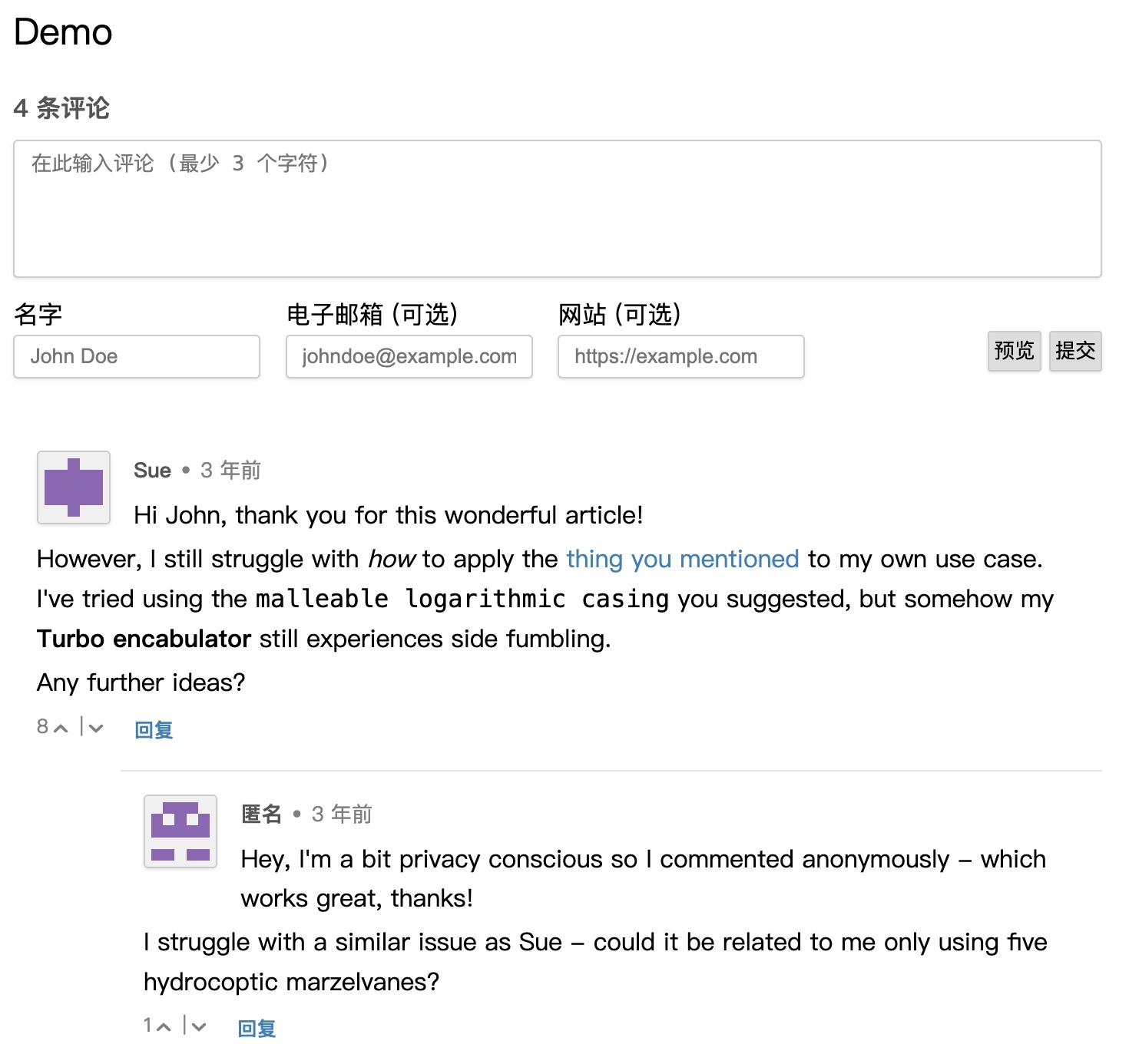Open the 'thing you mentioned' link
The image size is (1129, 1064).
point(682,560)
